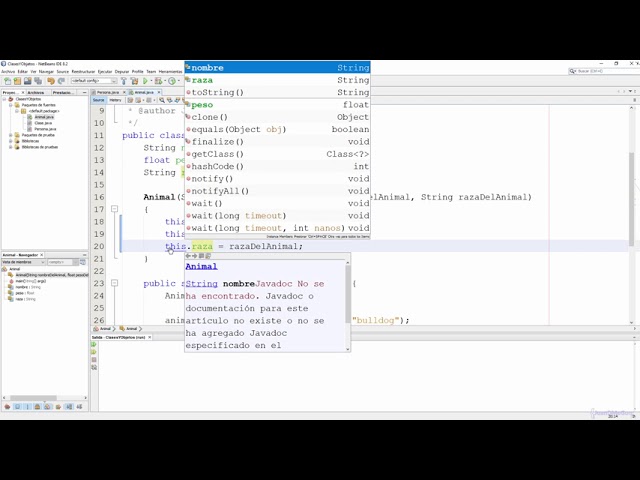Click the search magnifier icon in Buscar field

tap(573, 71)
